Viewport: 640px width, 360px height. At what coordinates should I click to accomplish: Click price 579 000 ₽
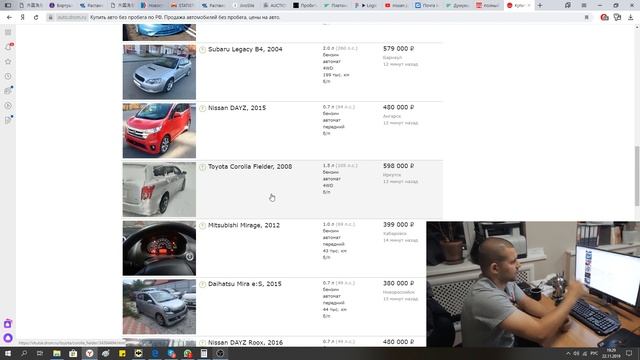[x=398, y=49]
